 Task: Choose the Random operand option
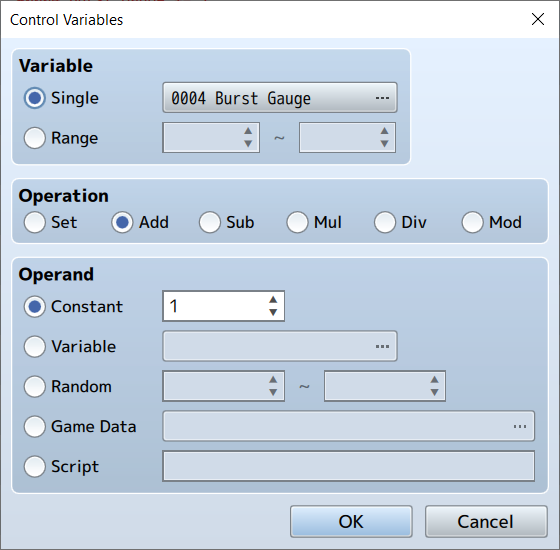pos(35,386)
